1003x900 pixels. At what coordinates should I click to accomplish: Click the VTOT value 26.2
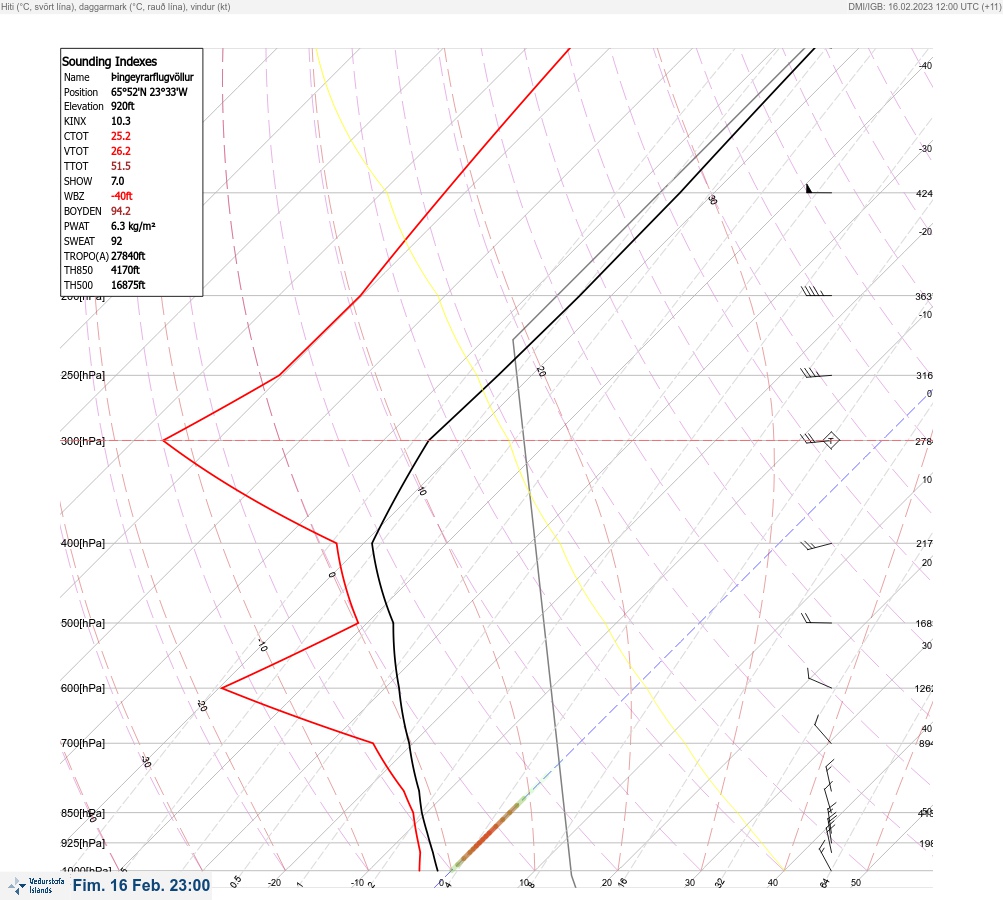tap(121, 151)
